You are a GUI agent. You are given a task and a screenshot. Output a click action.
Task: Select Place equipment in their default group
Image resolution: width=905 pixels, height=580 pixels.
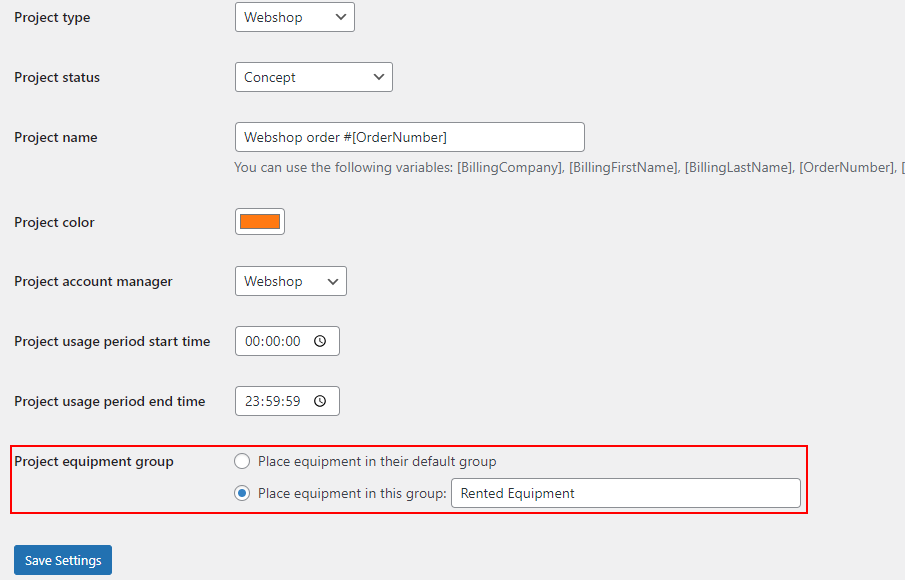click(242, 461)
